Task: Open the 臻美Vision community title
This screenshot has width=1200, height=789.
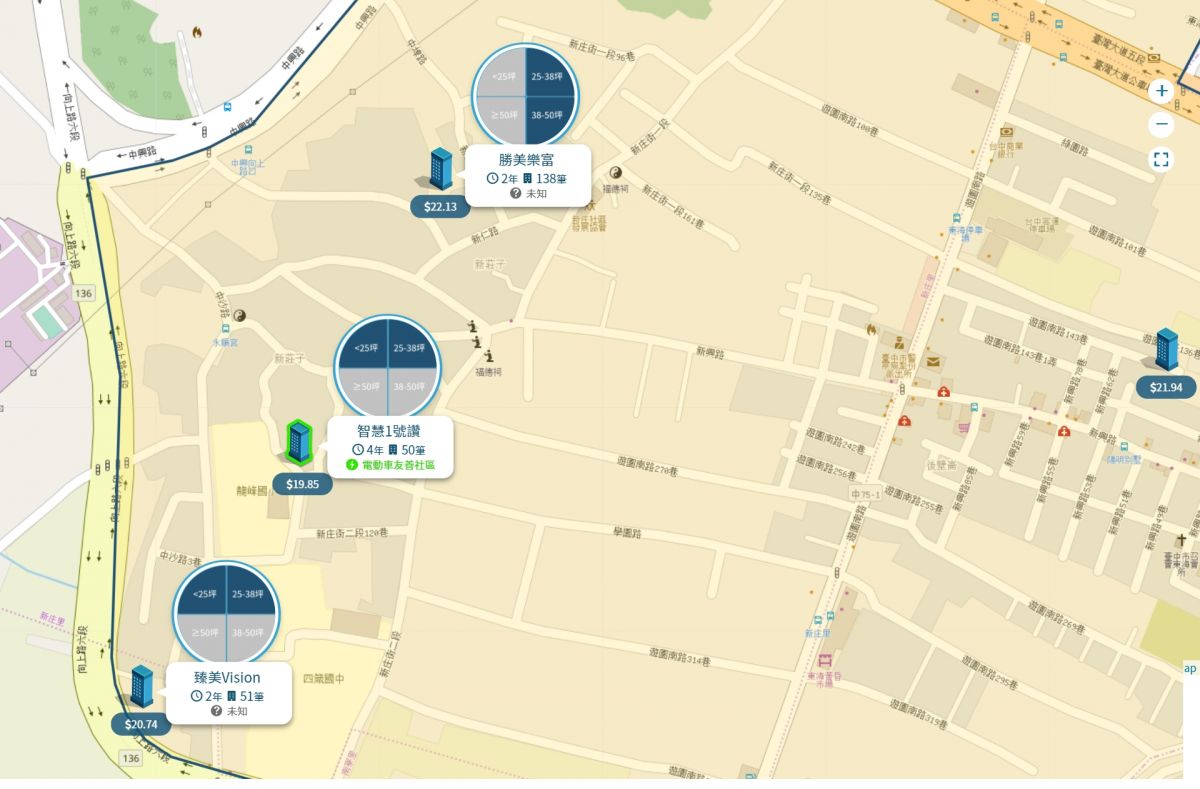Action: coord(227,678)
